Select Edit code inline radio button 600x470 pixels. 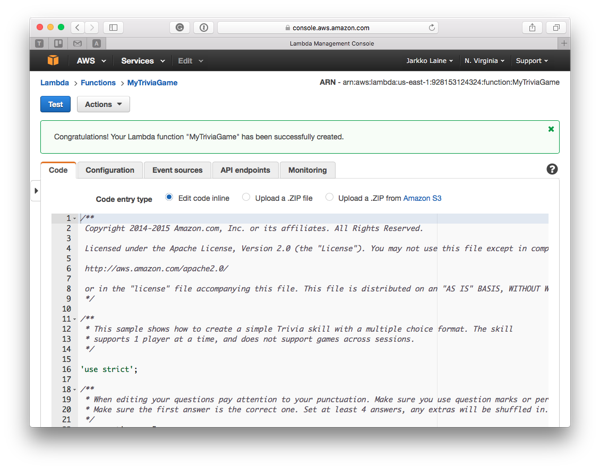click(x=169, y=197)
